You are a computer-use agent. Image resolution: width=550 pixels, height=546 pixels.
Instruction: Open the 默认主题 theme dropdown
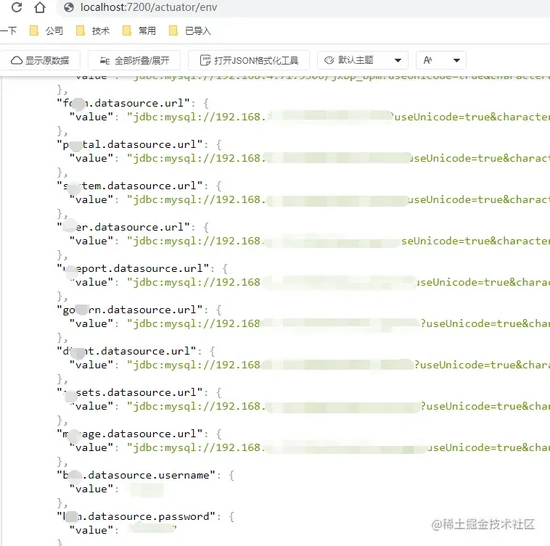tap(363, 60)
